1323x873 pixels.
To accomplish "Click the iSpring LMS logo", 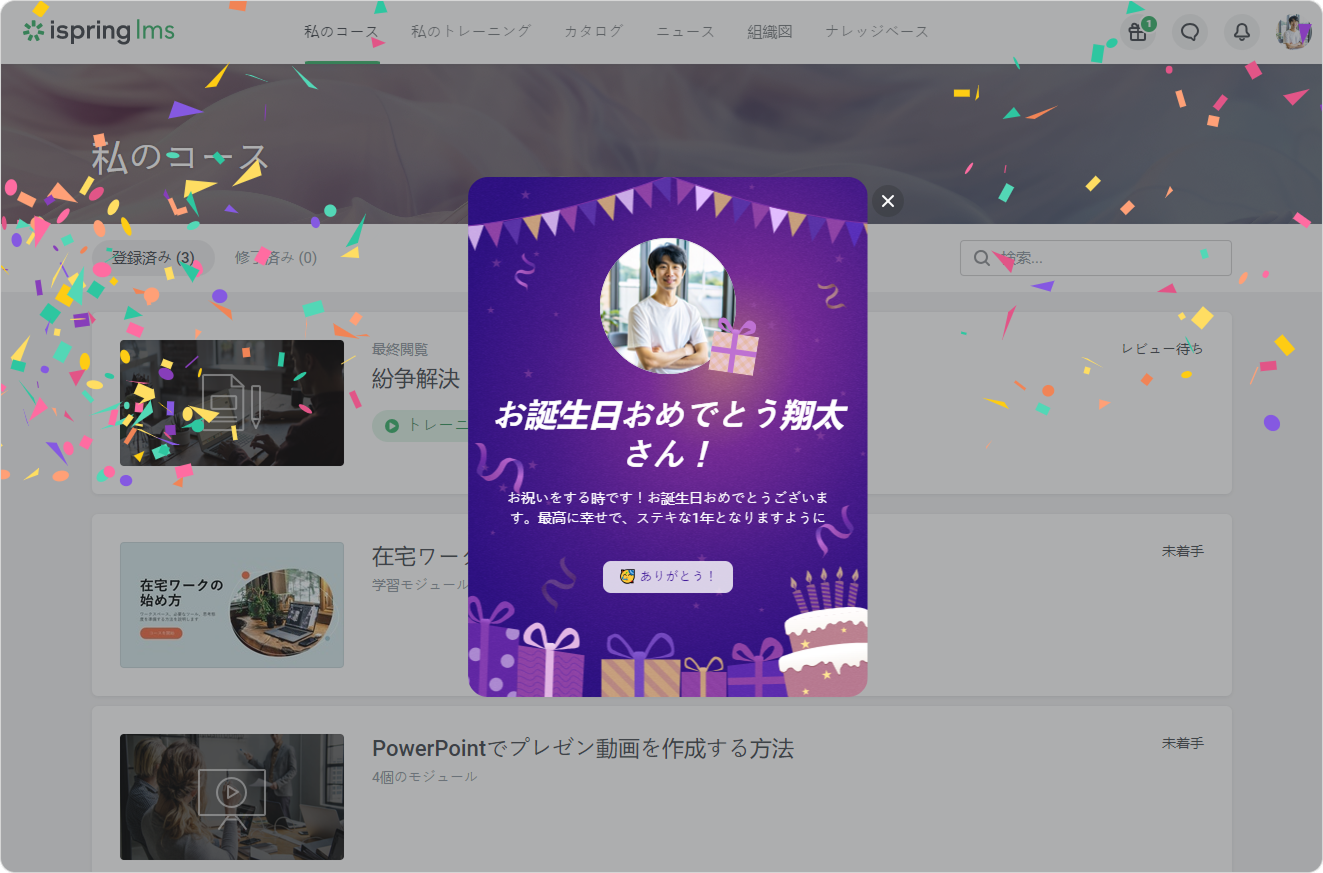I will (x=99, y=31).
